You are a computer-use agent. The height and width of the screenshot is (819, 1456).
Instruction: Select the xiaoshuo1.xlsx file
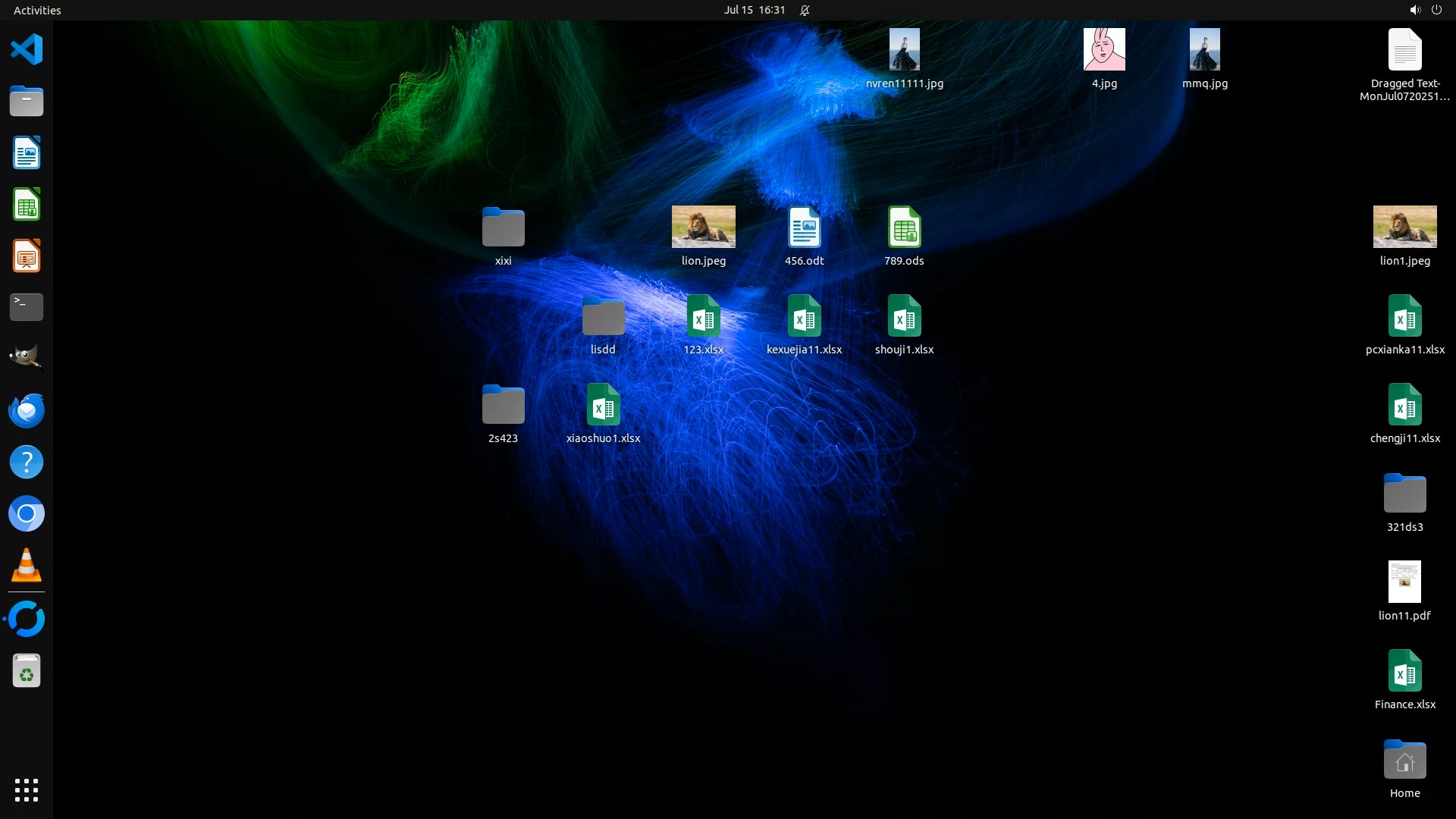point(603,406)
